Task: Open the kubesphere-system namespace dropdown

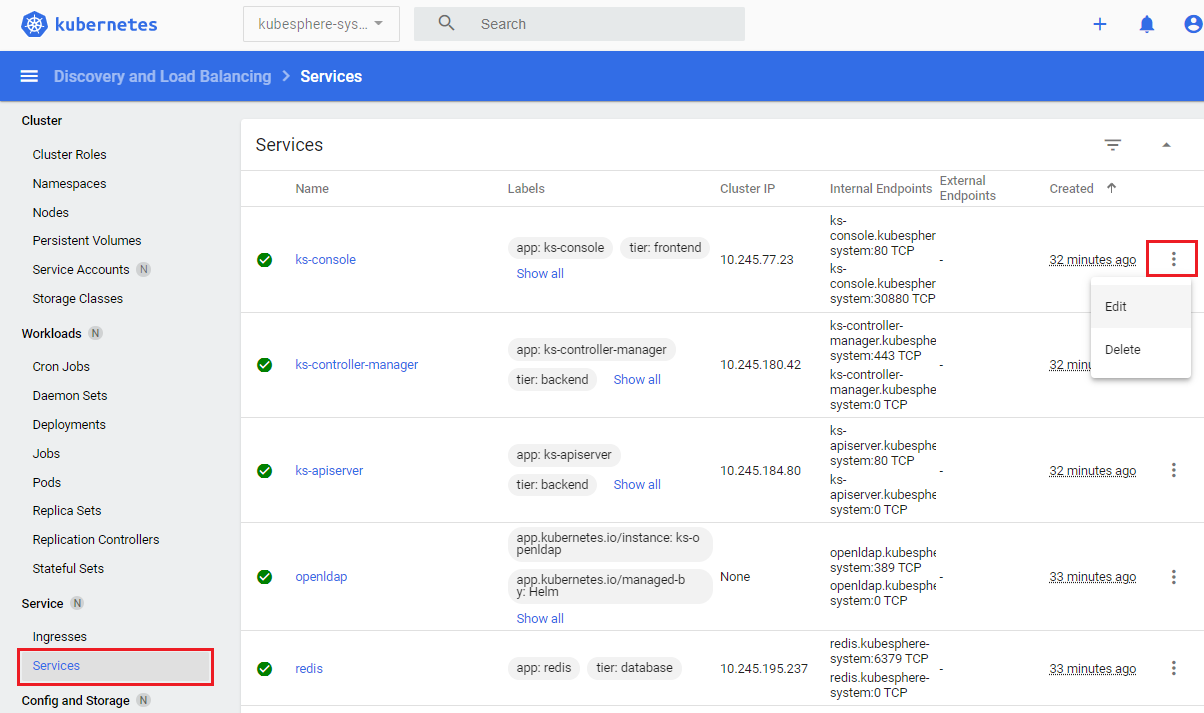Action: pos(321,24)
